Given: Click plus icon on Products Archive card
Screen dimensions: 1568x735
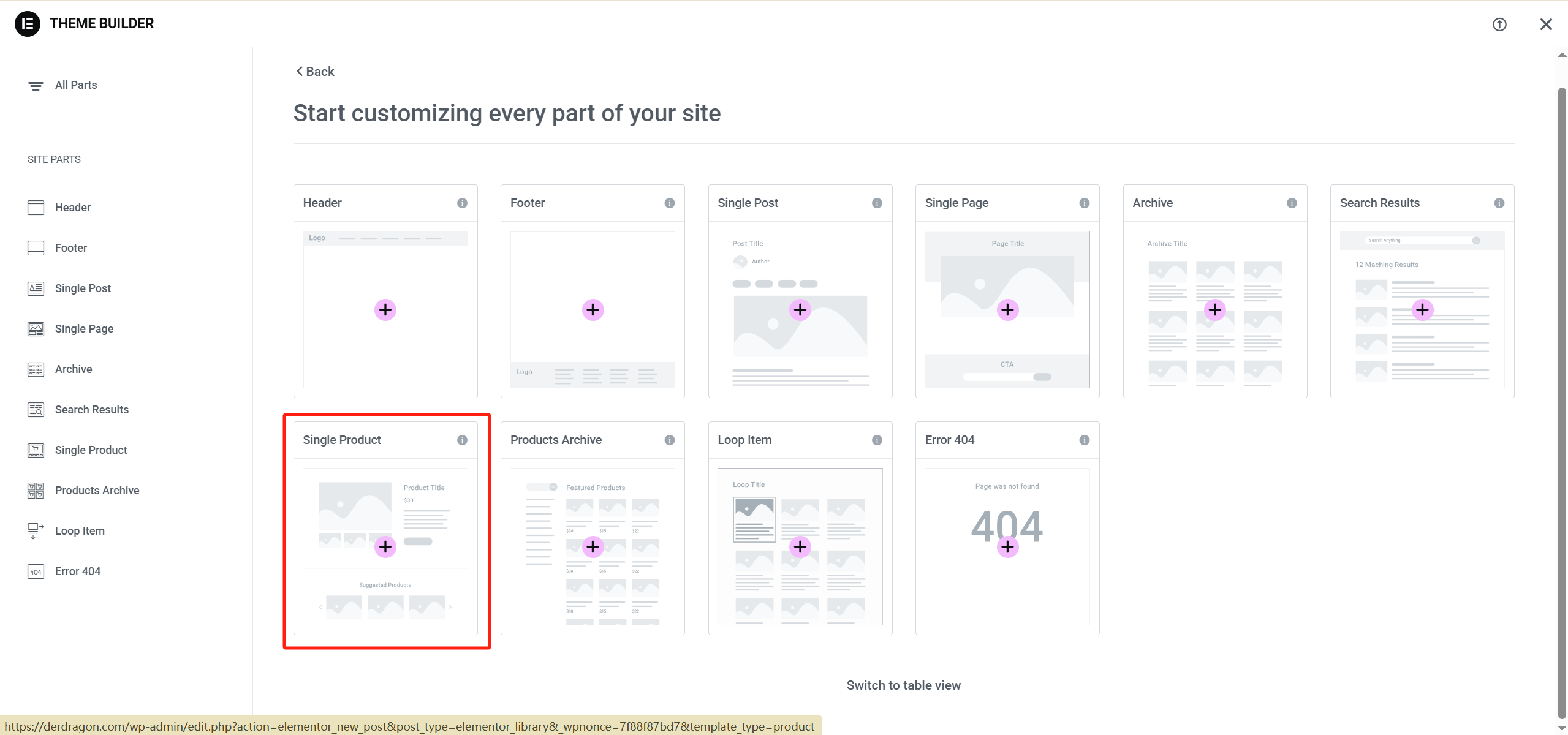Looking at the screenshot, I should click(x=593, y=547).
